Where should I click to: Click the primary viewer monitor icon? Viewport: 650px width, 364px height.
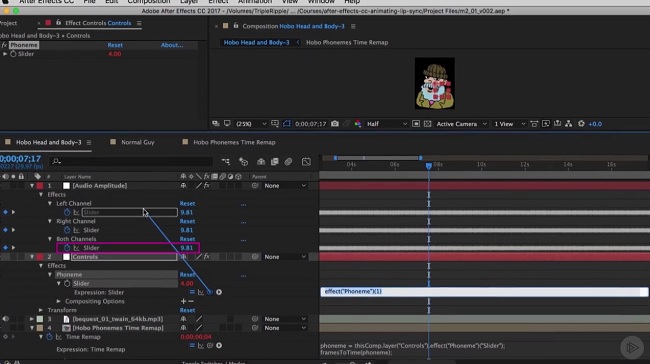pyautogui.click(x=227, y=124)
